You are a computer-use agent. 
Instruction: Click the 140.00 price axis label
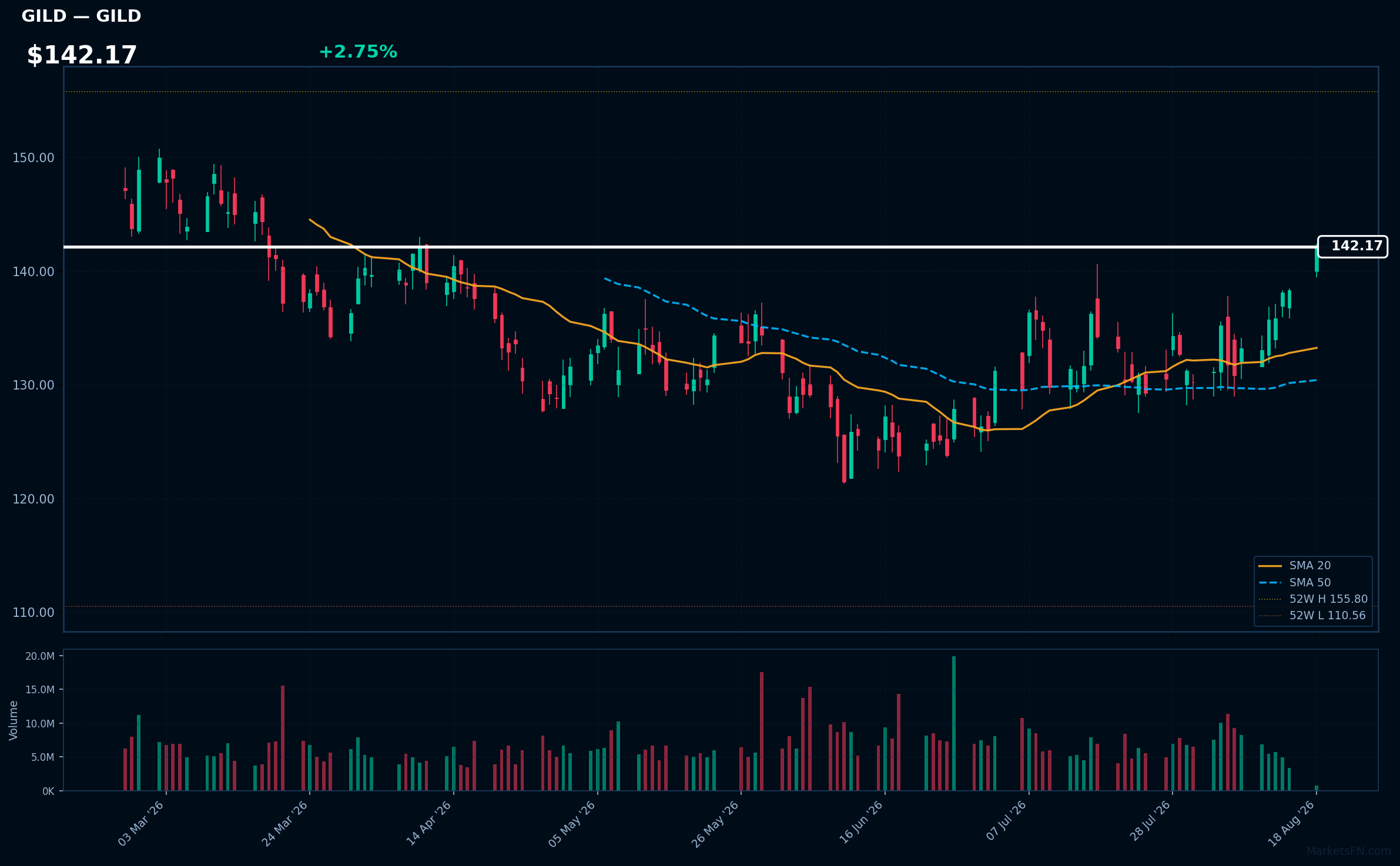(34, 272)
